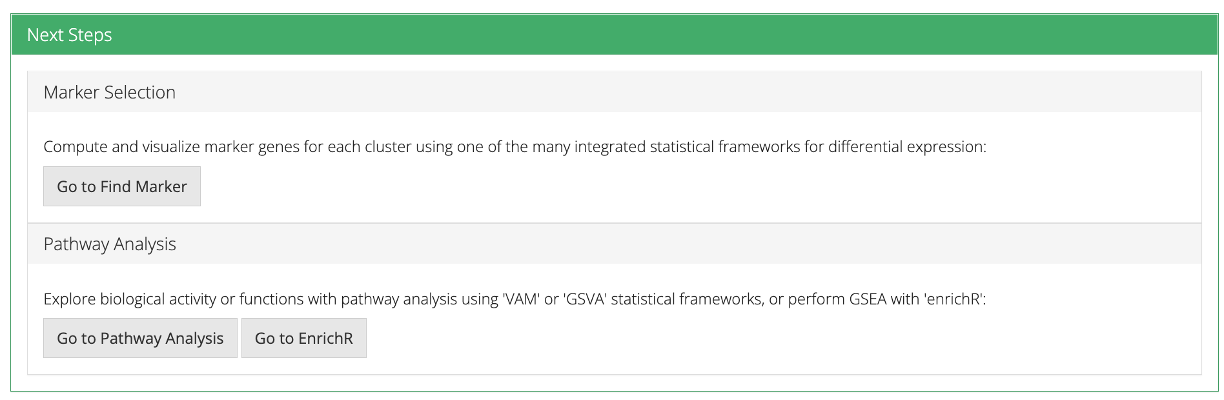Image resolution: width=1224 pixels, height=400 pixels.
Task: Click the quoted 'enrichR' word in description text
Action: pos(953,298)
